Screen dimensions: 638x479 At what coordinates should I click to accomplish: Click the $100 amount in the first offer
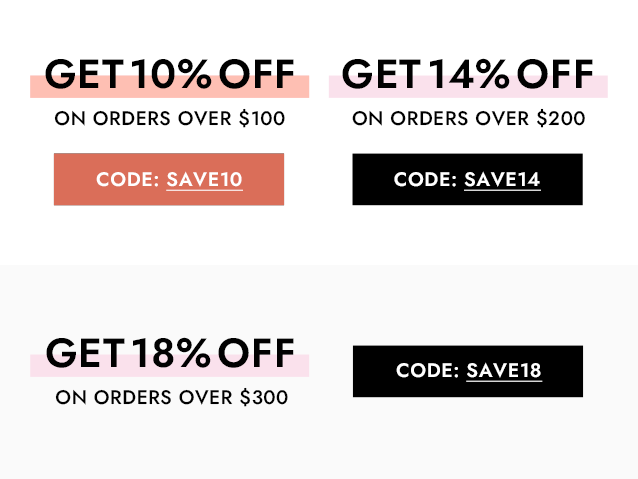point(262,118)
